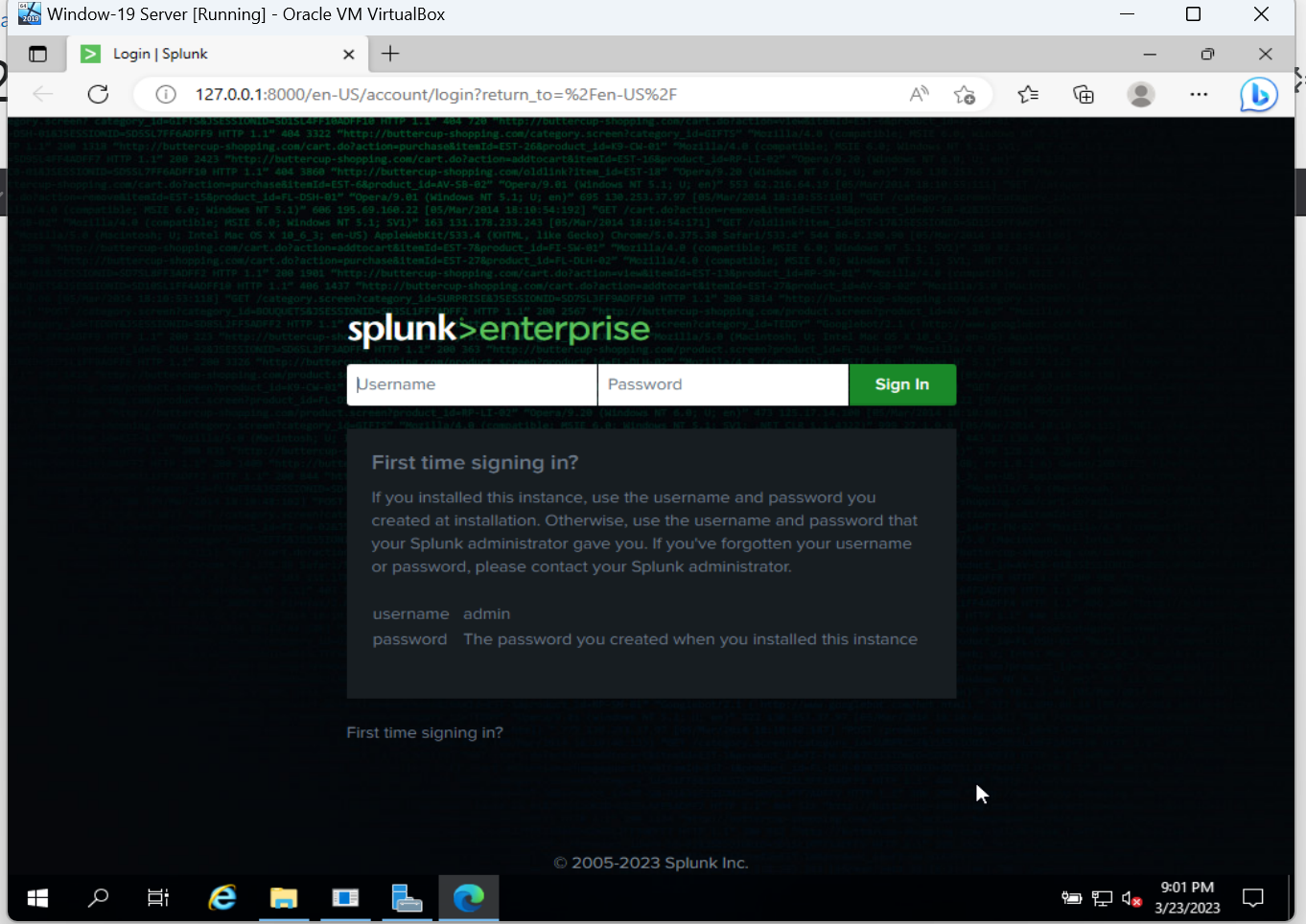1306x924 pixels.
Task: Open the Collections icon
Action: pyautogui.click(x=1084, y=94)
